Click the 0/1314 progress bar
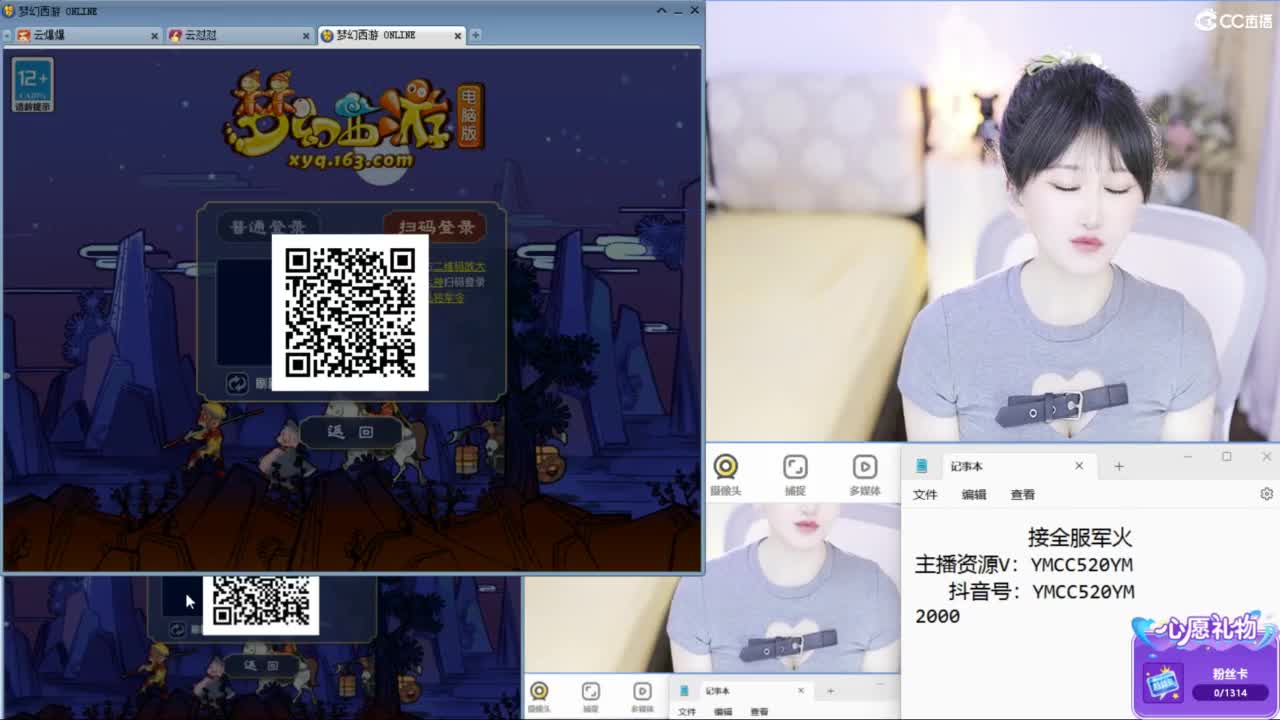 pos(1229,692)
